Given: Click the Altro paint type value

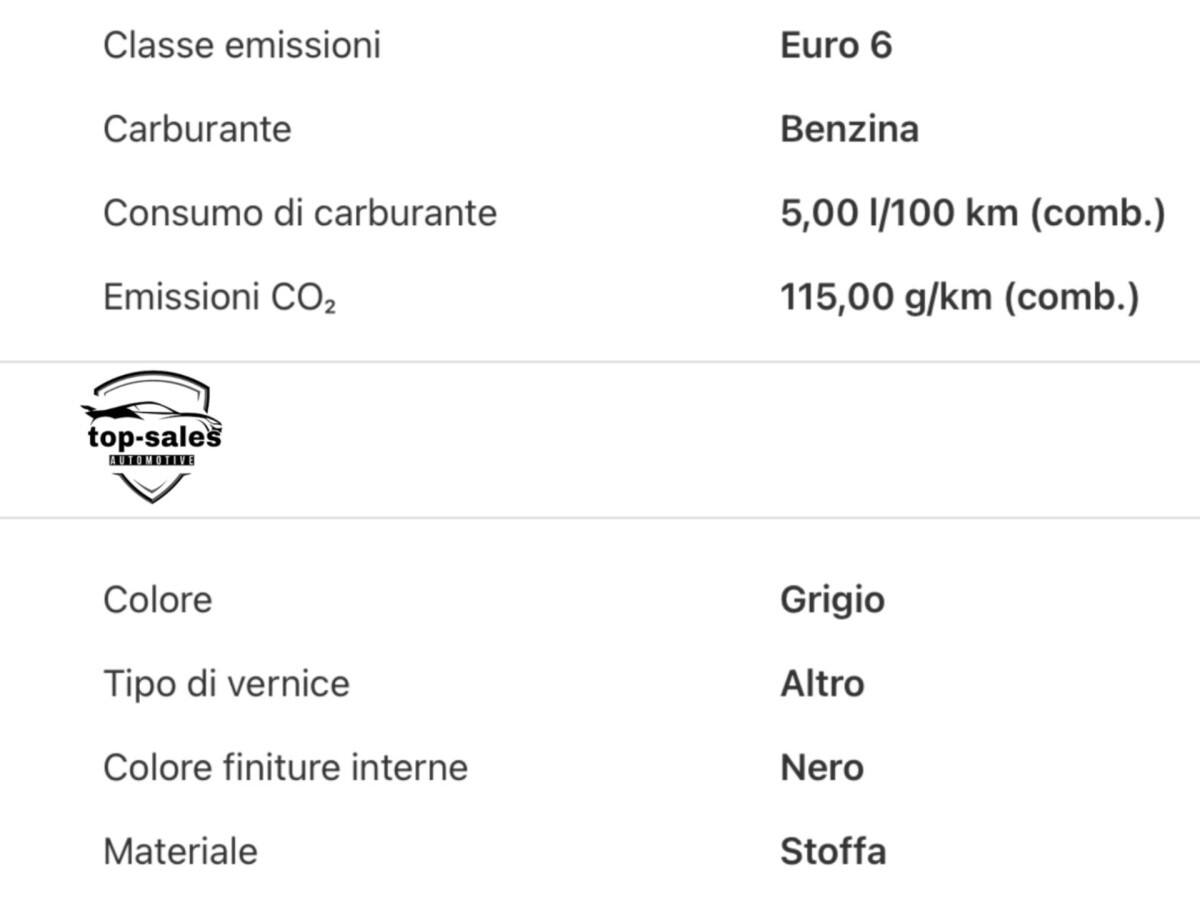Looking at the screenshot, I should tap(822, 684).
